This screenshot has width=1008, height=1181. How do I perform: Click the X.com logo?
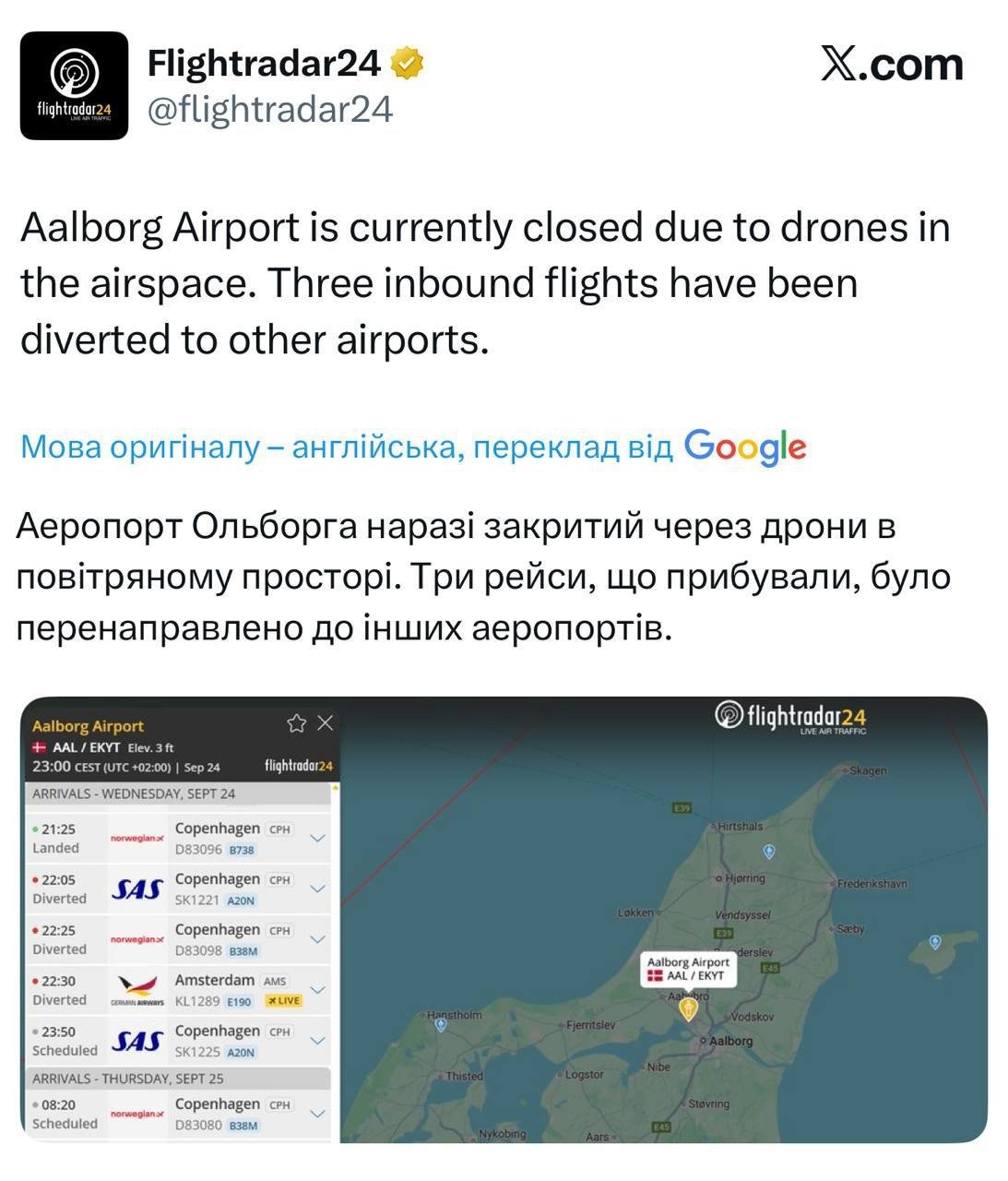pos(891,65)
